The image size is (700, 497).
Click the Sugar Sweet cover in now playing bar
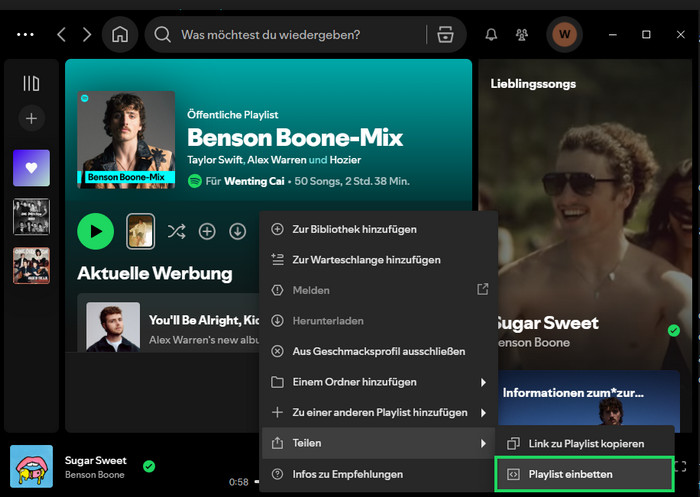pos(31,466)
